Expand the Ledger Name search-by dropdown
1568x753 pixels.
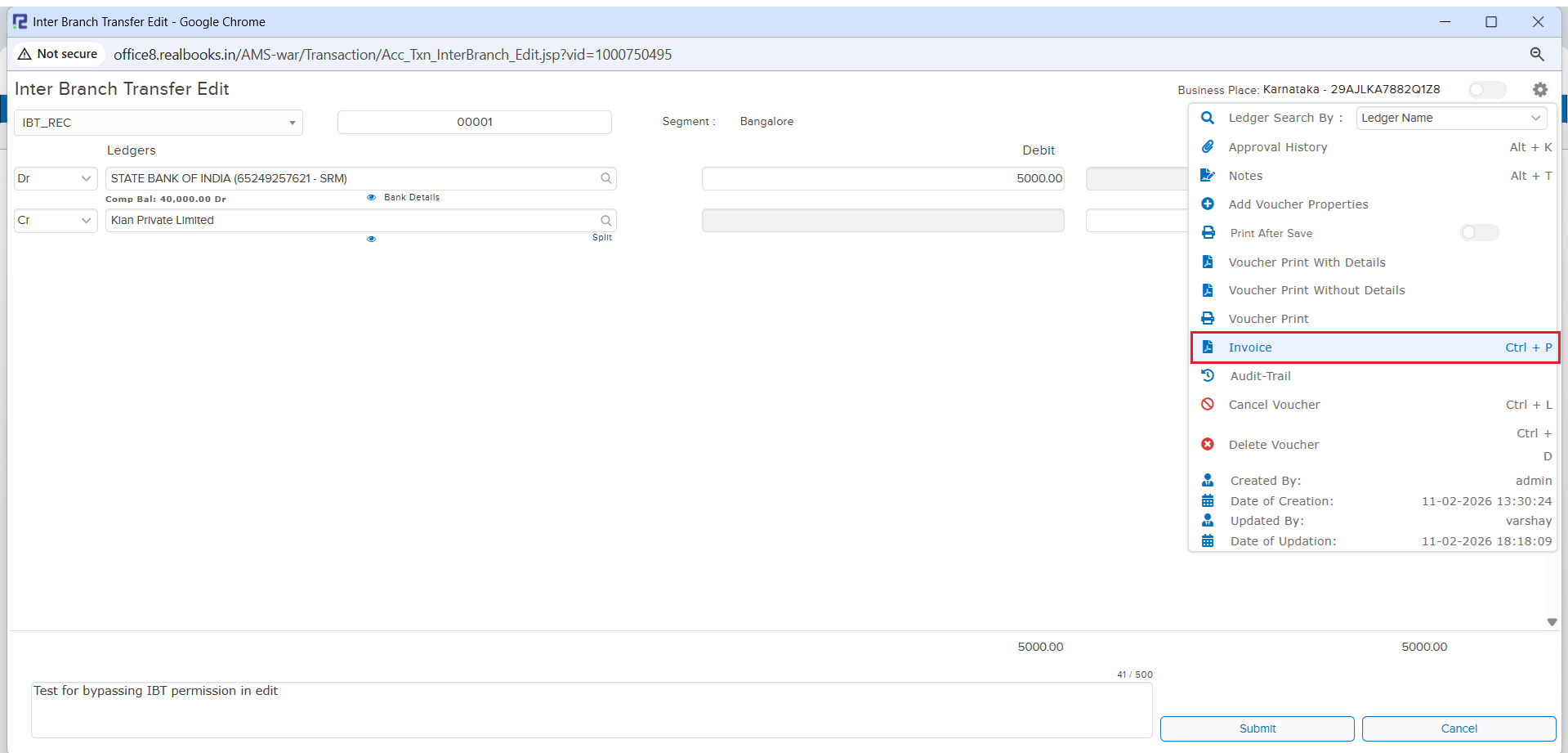click(1451, 119)
